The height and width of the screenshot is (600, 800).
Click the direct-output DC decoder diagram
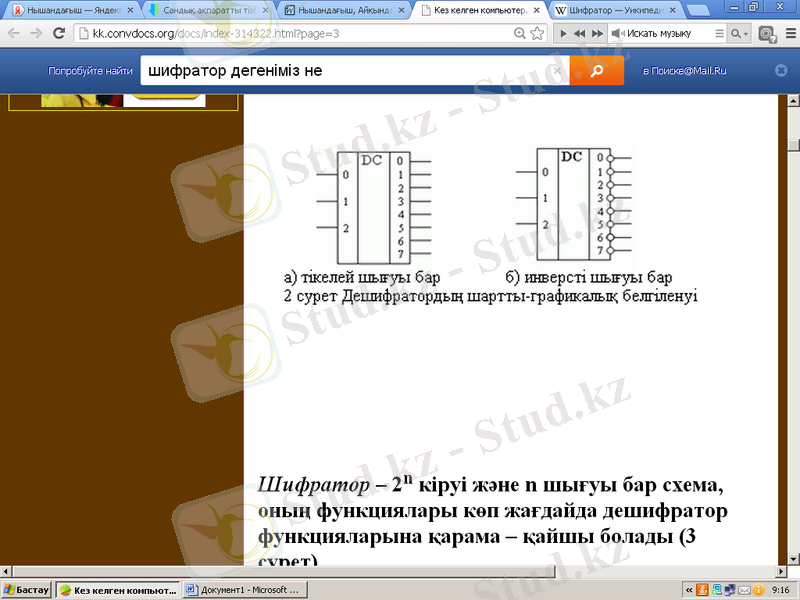coord(373,206)
